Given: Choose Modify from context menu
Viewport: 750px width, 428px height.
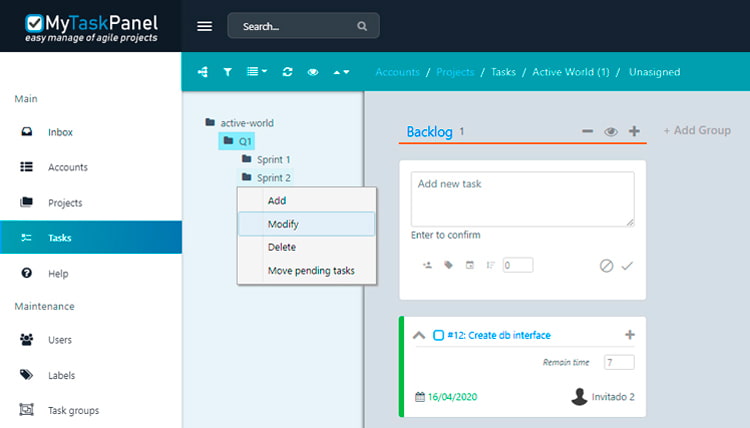Looking at the screenshot, I should pyautogui.click(x=307, y=224).
